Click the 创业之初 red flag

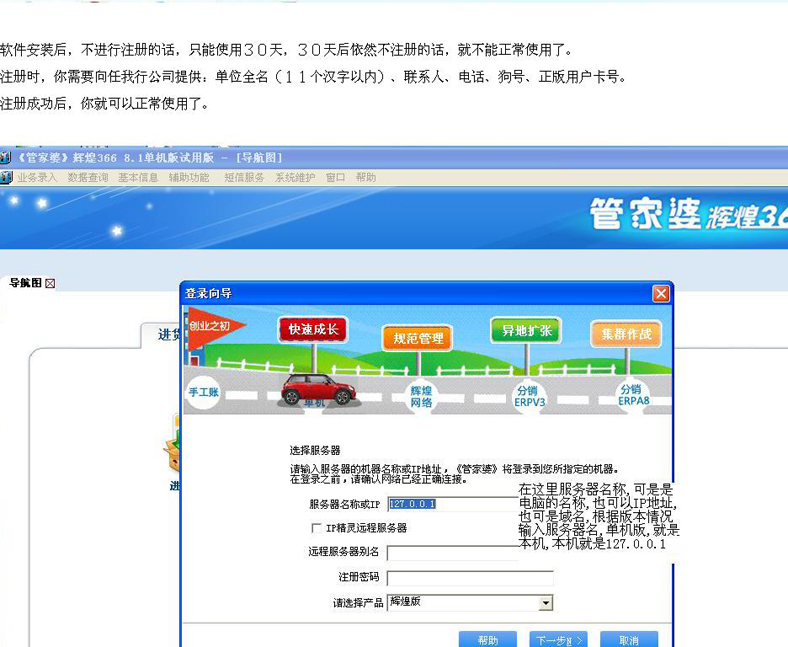pos(215,327)
